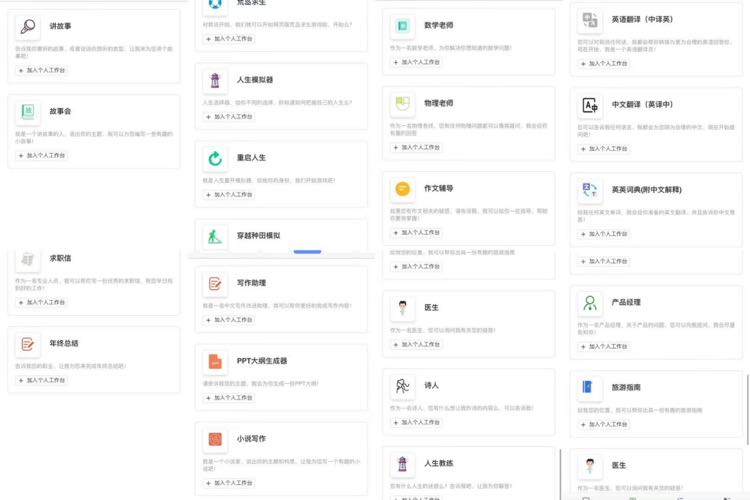Add 旅游指南 to personal workbench

[x=604, y=424]
